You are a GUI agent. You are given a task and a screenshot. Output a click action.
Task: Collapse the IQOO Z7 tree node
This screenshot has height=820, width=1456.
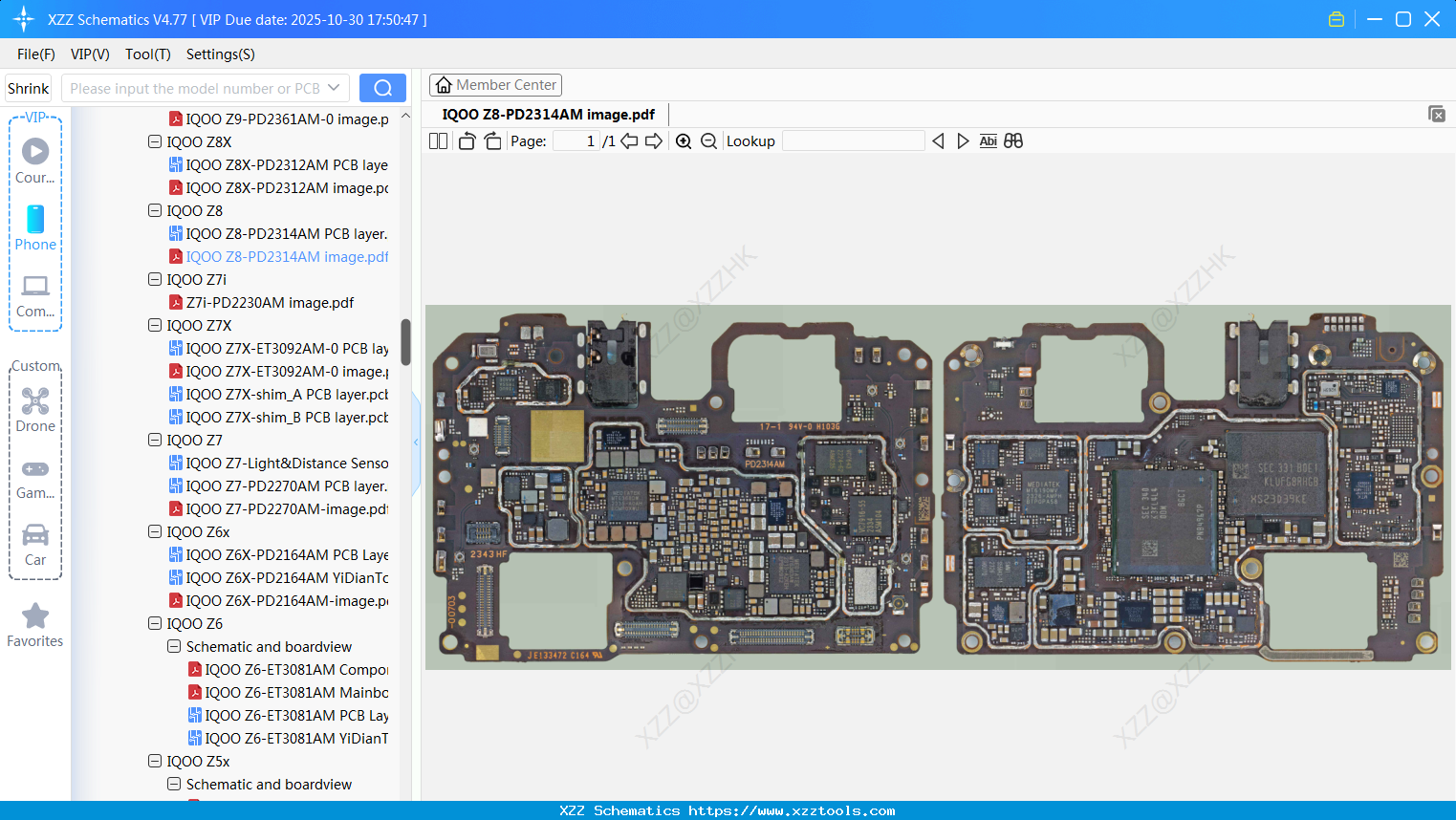coord(155,440)
